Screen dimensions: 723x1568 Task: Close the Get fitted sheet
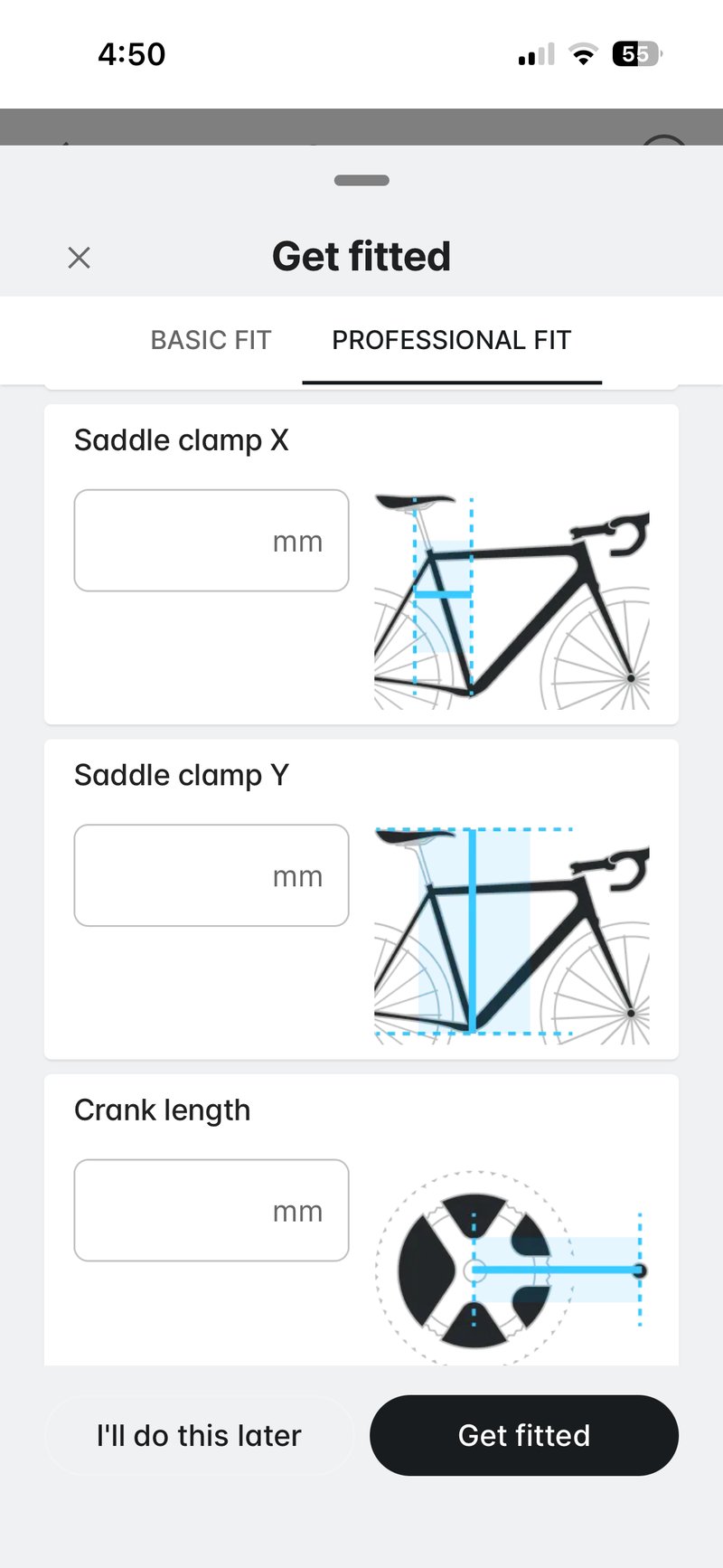pyautogui.click(x=80, y=258)
